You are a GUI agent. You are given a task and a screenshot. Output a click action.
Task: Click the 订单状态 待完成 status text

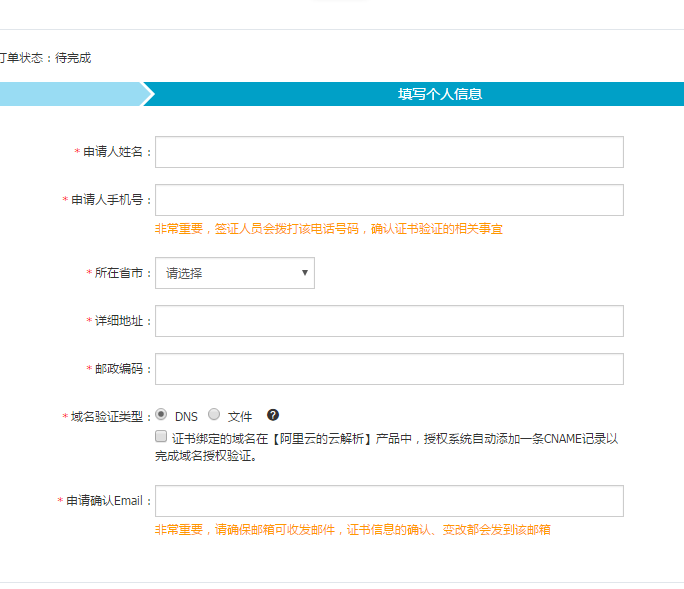(x=45, y=58)
